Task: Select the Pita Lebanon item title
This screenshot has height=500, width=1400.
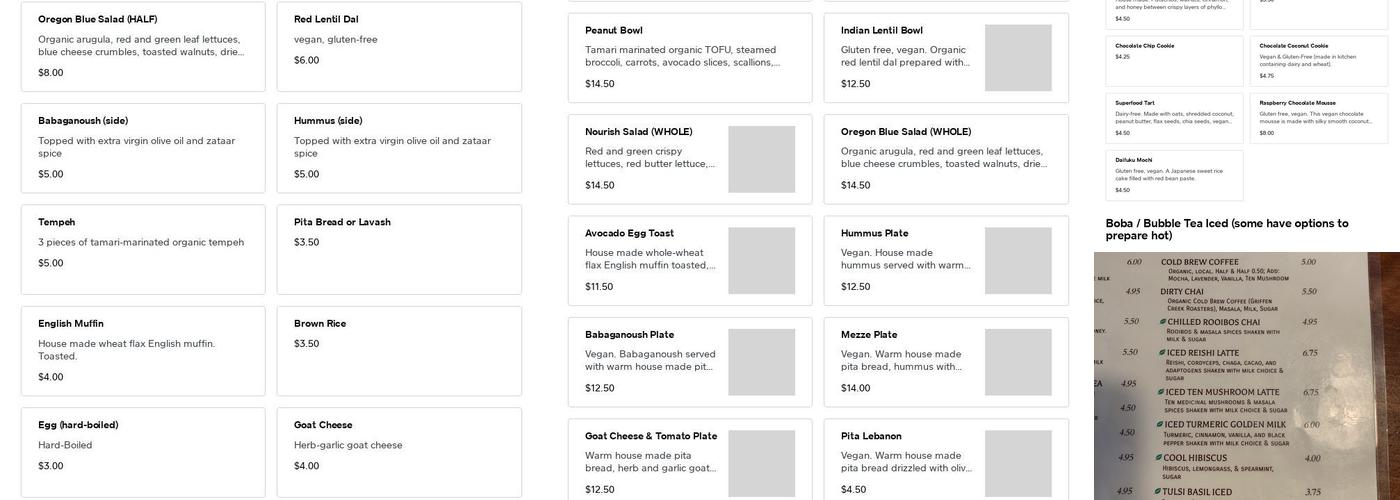Action: coord(871,436)
